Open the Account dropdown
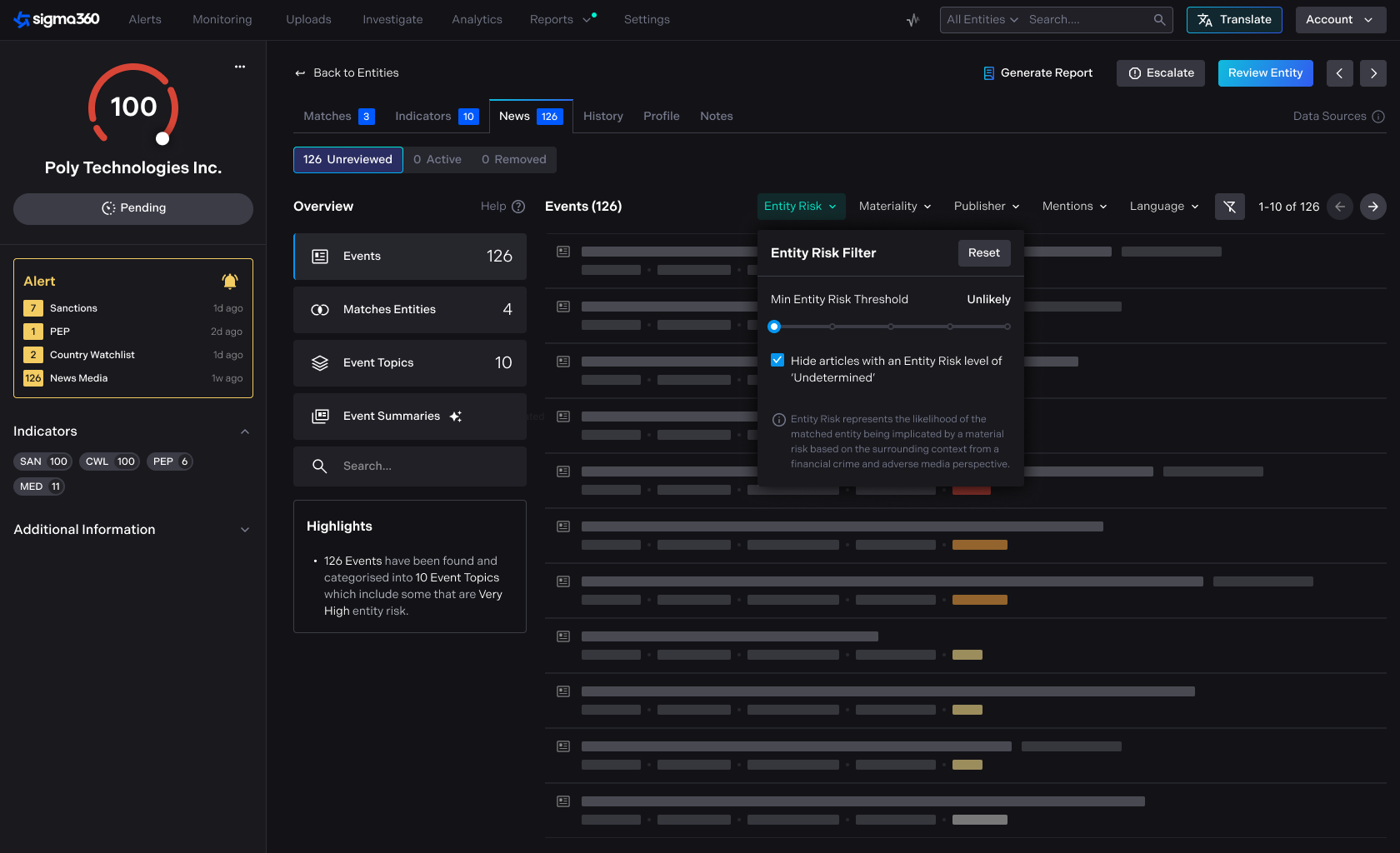The image size is (1400, 853). point(1341,20)
